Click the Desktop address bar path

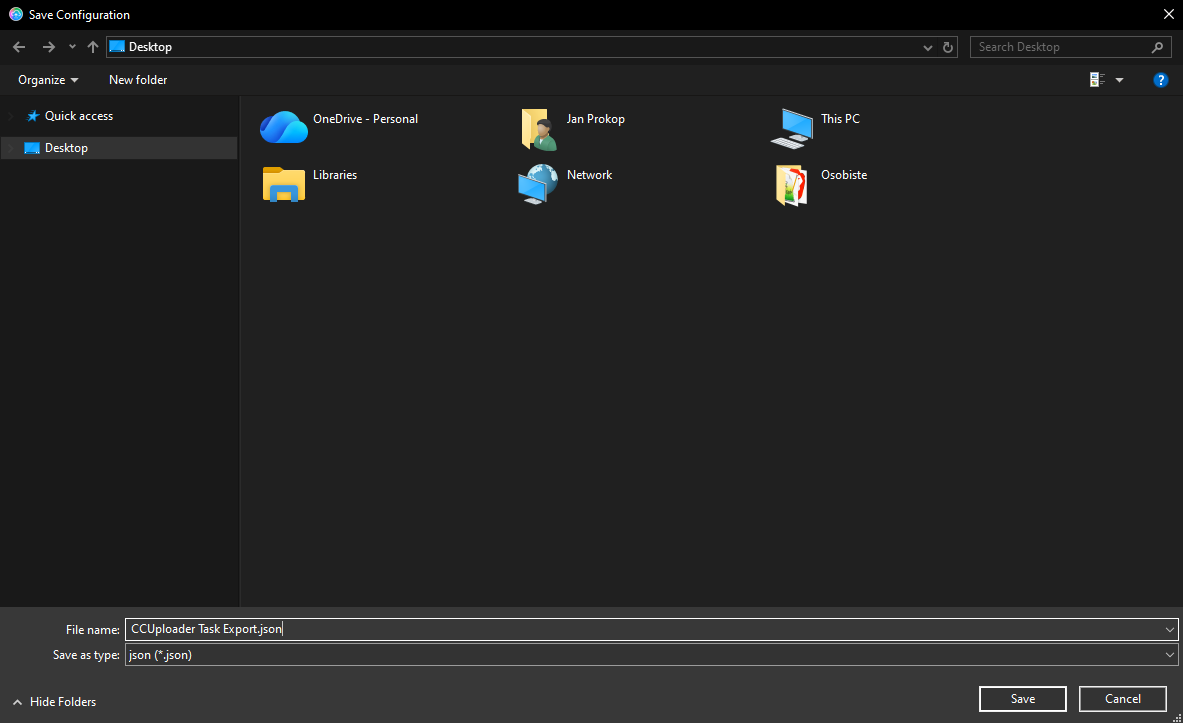tap(150, 47)
